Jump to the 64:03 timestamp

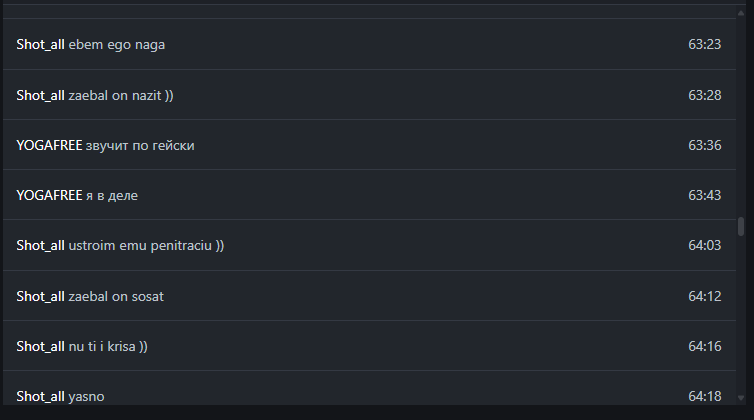click(704, 245)
